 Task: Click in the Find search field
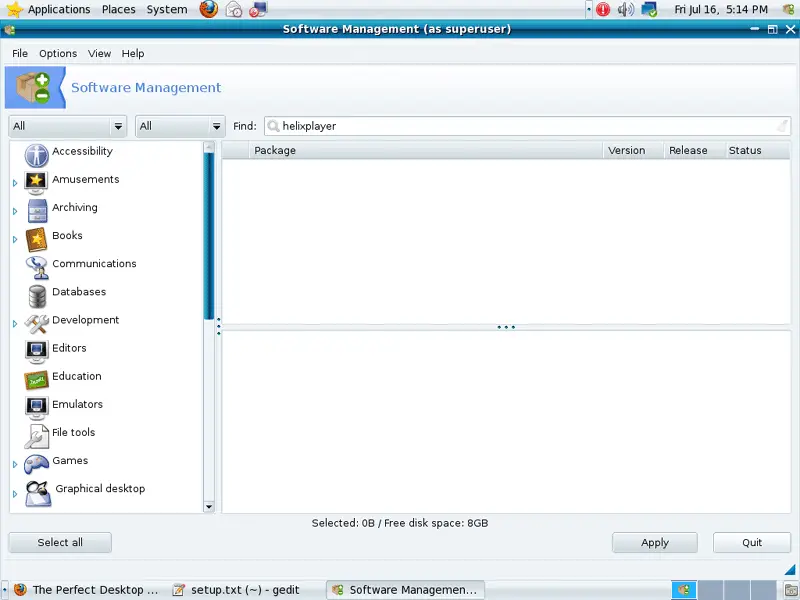528,126
